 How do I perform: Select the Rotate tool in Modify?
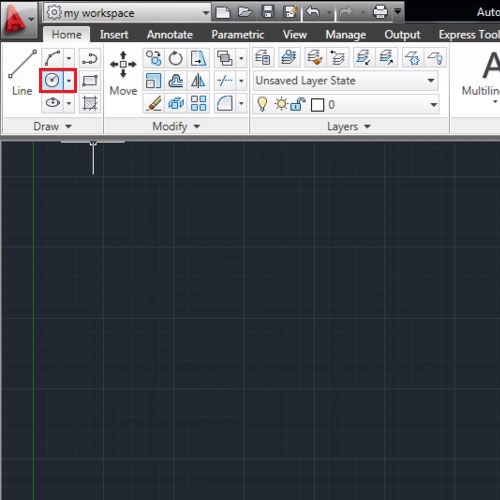pyautogui.click(x=176, y=59)
